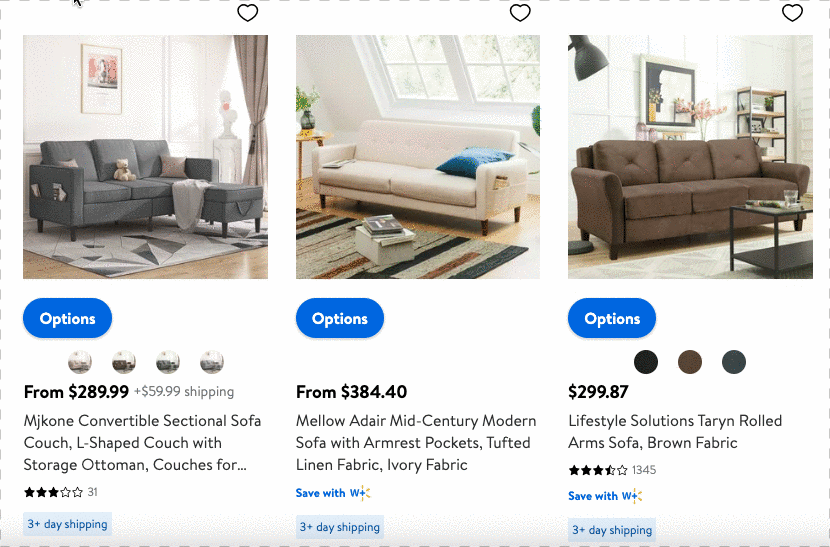Open the brown Taryn sofa product image
Image resolution: width=830 pixels, height=547 pixels.
coord(690,157)
